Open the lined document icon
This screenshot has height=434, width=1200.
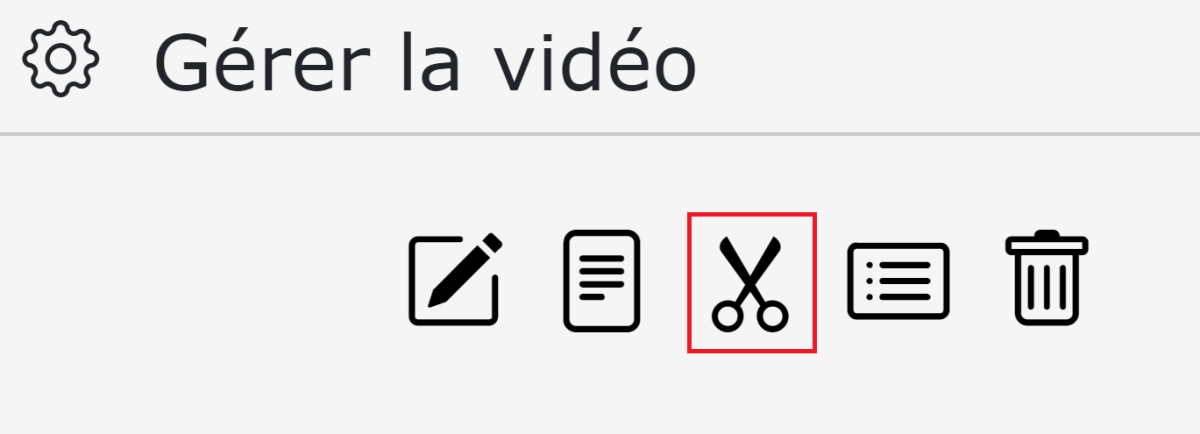pos(601,281)
